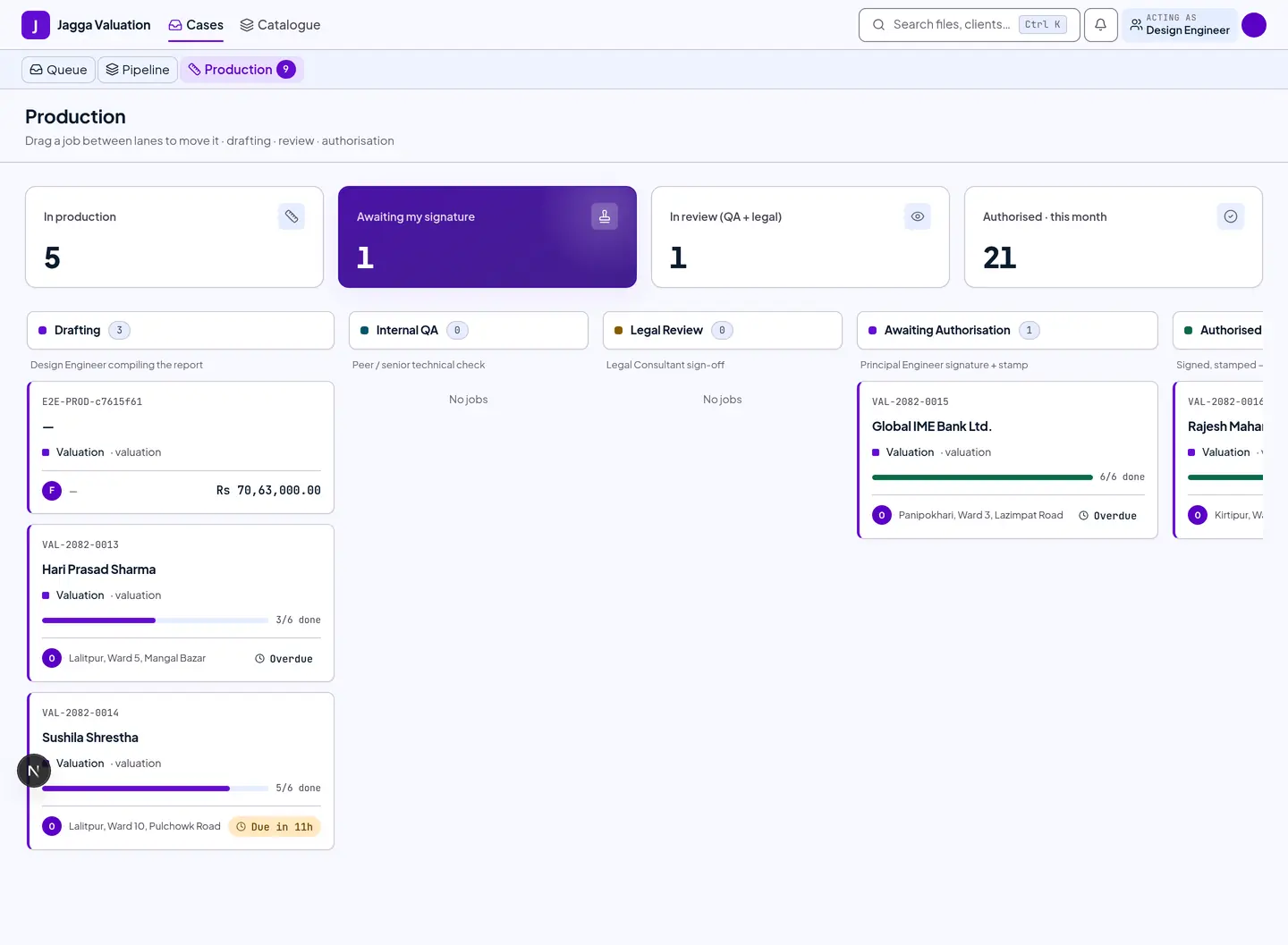Click the O avatar on the Kirtipur row
This screenshot has width=1288, height=945.
(x=1198, y=515)
